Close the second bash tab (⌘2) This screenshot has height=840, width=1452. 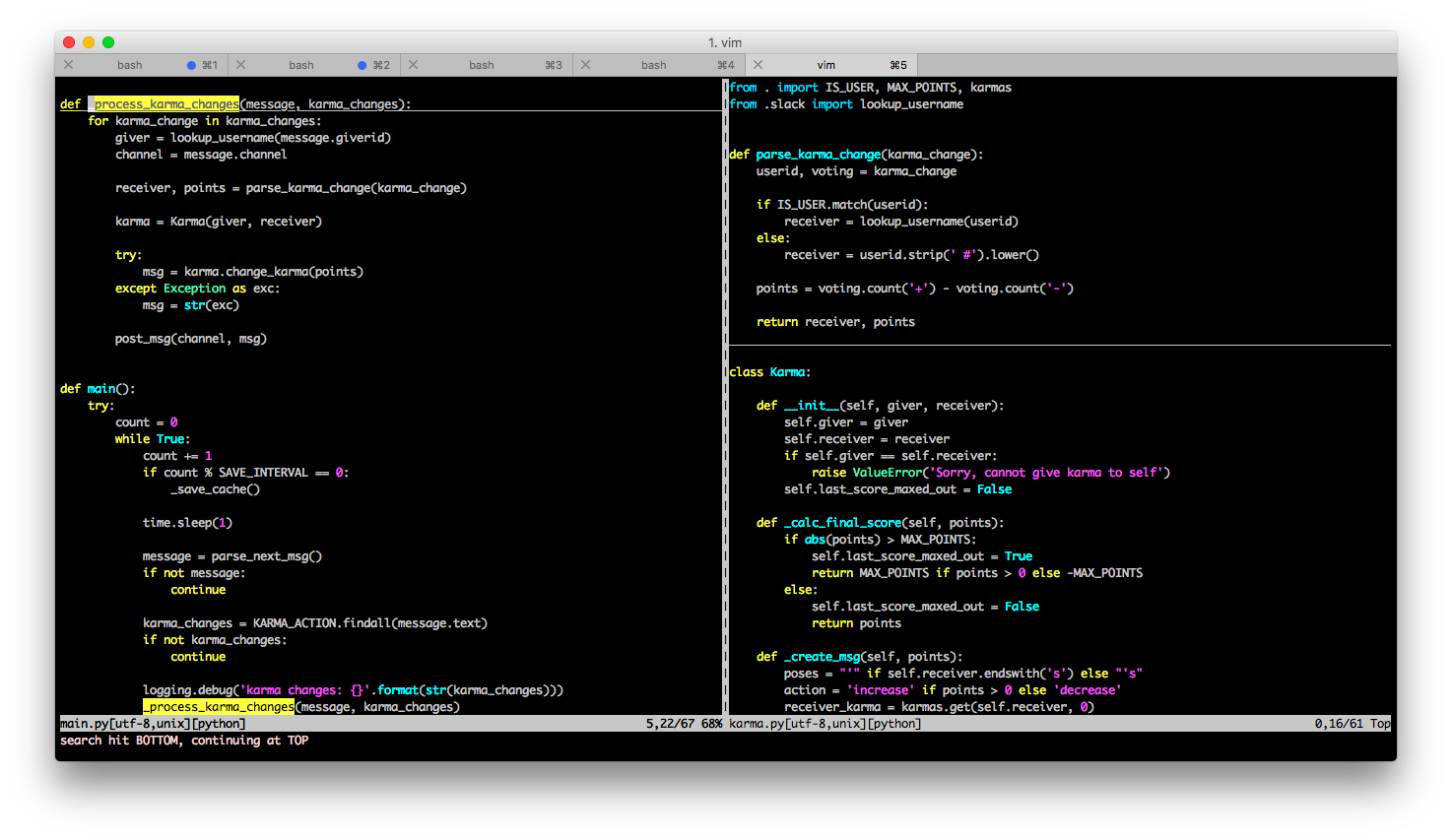click(240, 65)
